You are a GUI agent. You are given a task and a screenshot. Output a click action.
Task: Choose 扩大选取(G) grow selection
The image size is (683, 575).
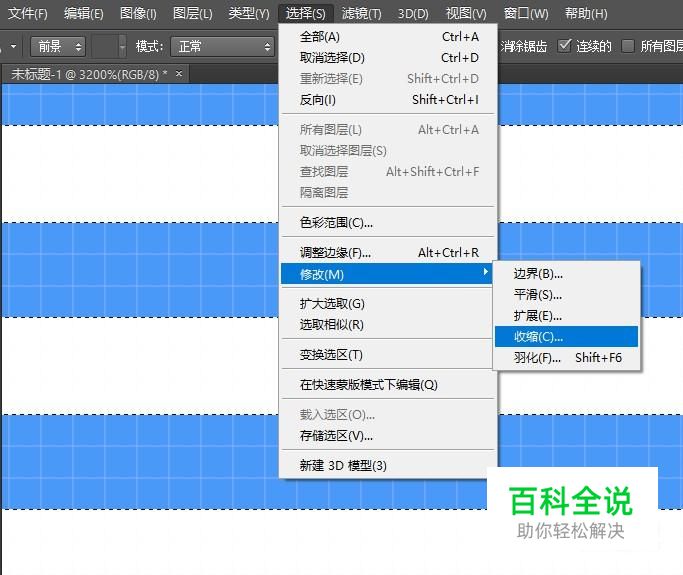pos(389,304)
